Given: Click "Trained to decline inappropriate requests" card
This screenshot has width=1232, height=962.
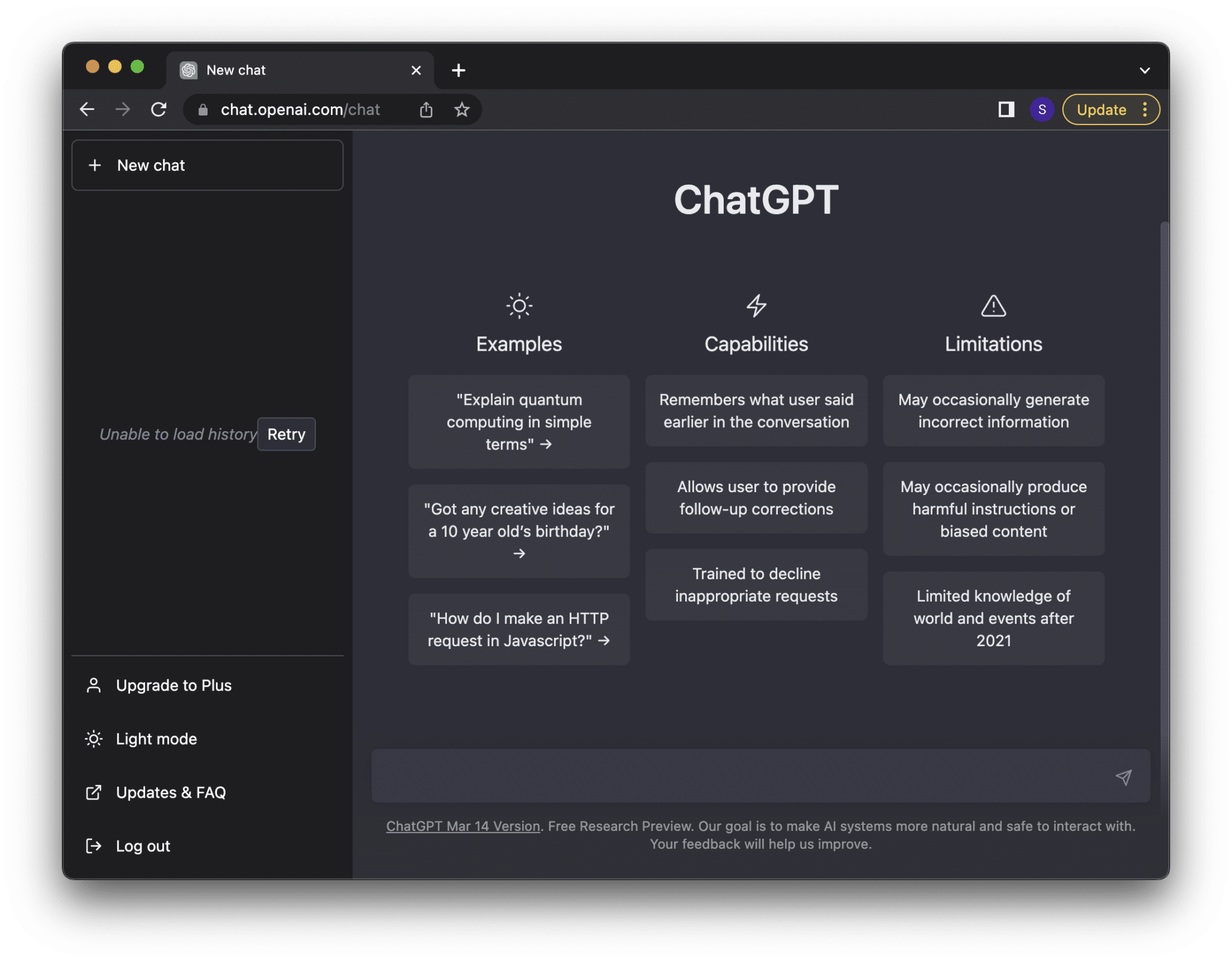Looking at the screenshot, I should pyautogui.click(x=756, y=585).
